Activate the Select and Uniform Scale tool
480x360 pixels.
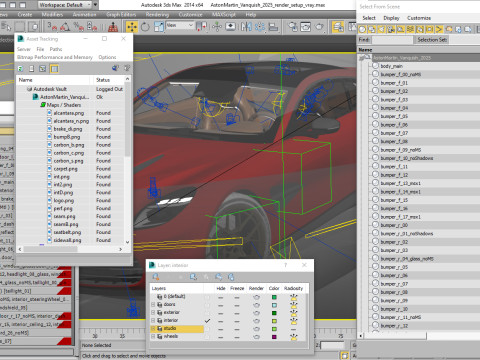(159, 27)
